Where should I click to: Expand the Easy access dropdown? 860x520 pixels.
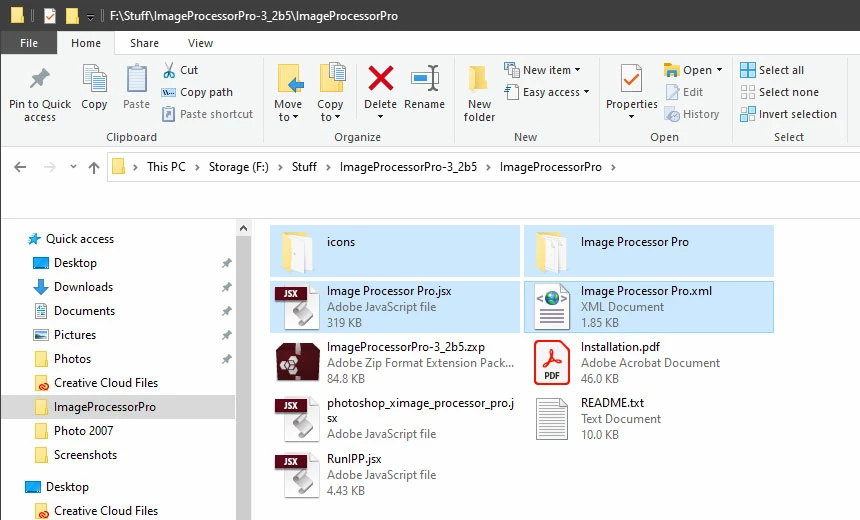(x=586, y=92)
